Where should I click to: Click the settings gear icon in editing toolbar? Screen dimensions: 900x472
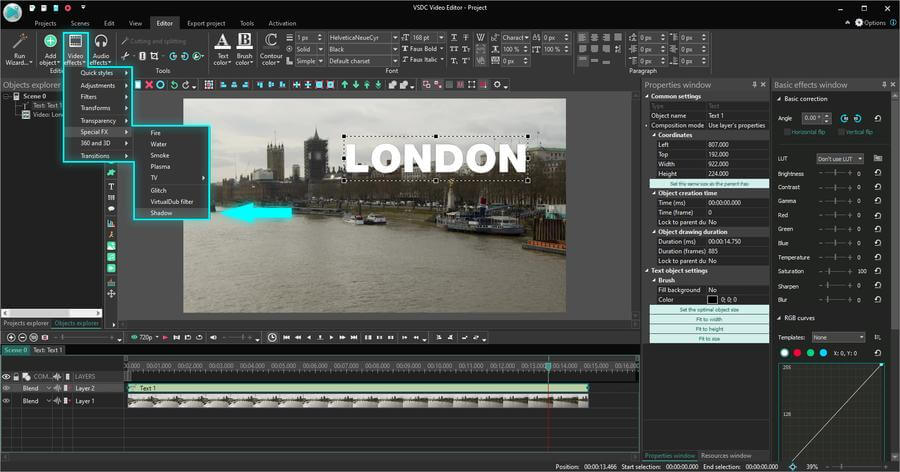coord(497,84)
